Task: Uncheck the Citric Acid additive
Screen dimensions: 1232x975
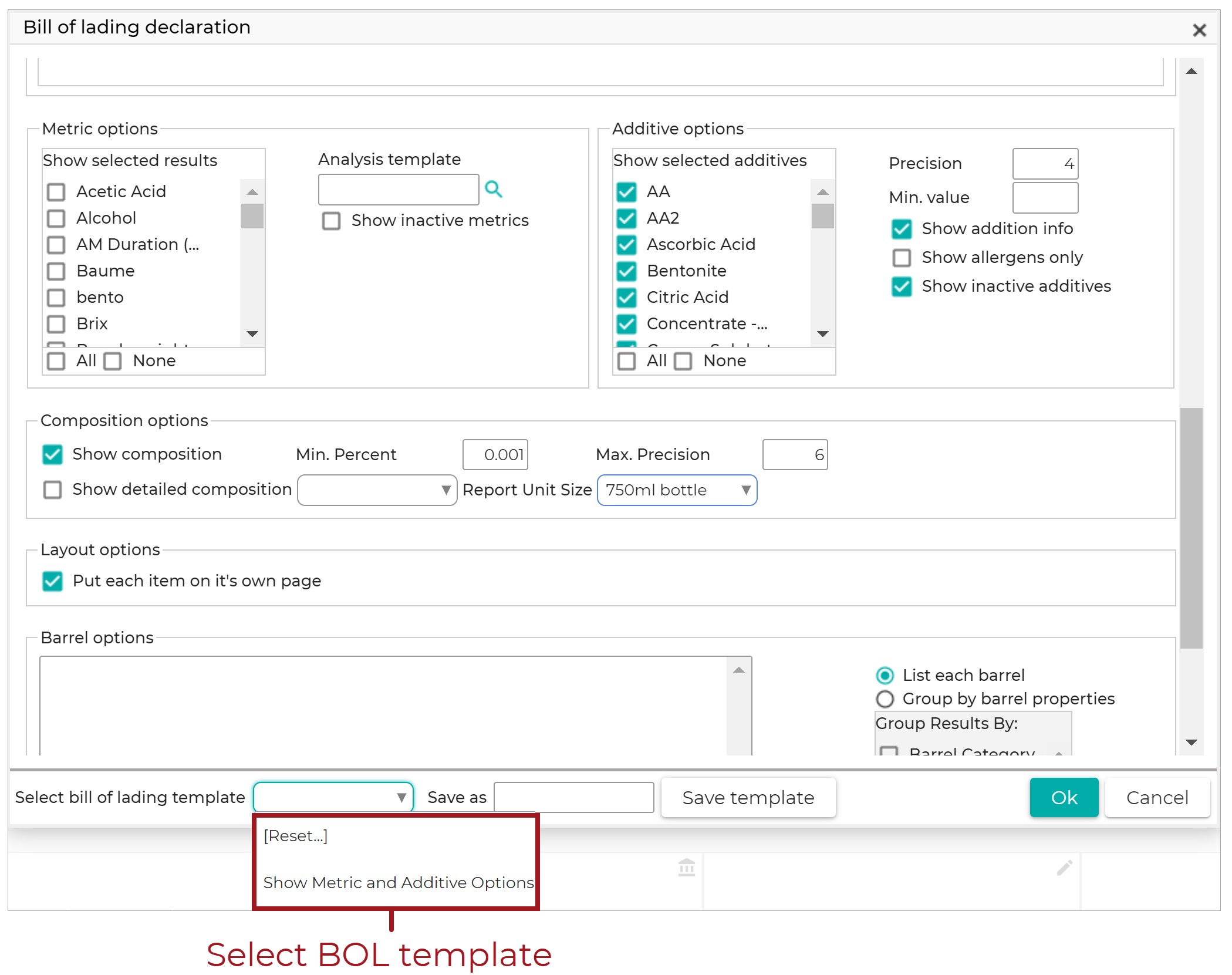Action: [627, 298]
